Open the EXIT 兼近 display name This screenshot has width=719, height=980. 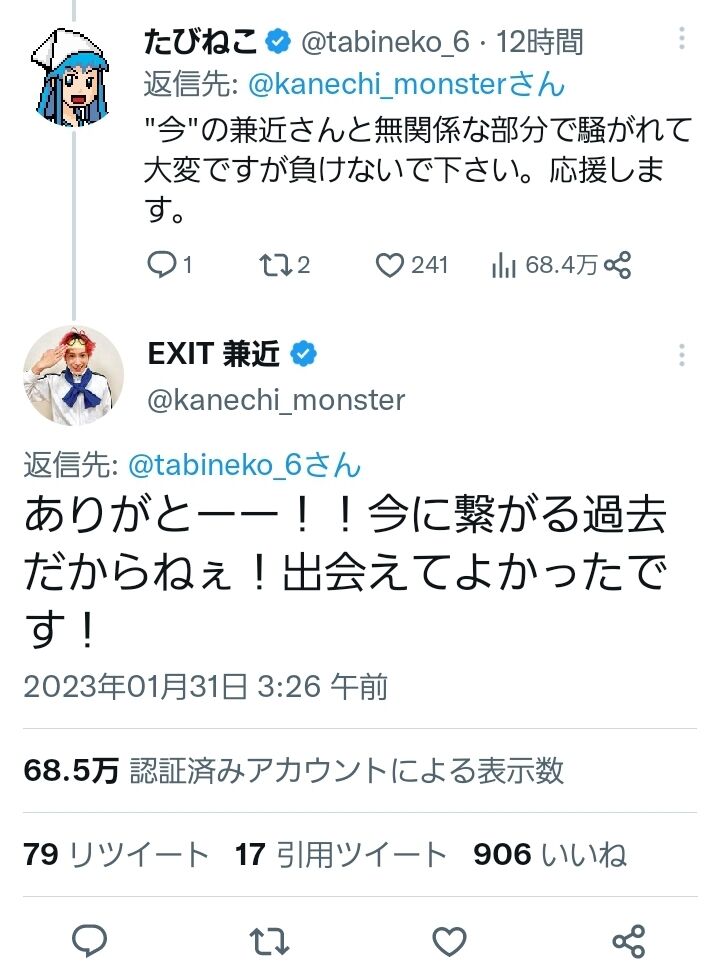[x=214, y=354]
